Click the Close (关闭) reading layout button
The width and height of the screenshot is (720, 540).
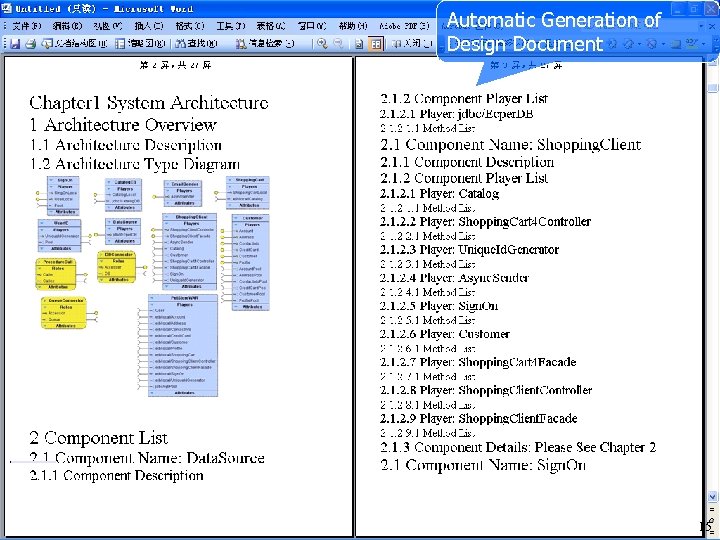[411, 44]
